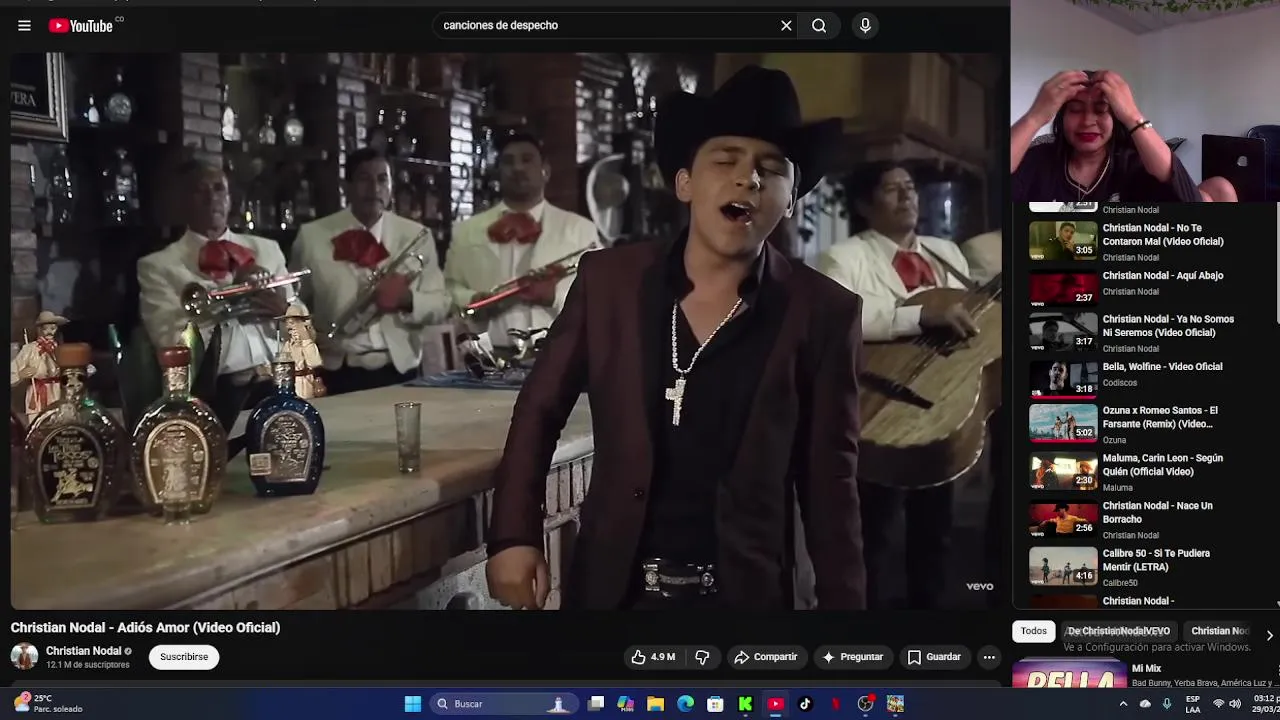Open the Windows Start menu

pyautogui.click(x=412, y=704)
